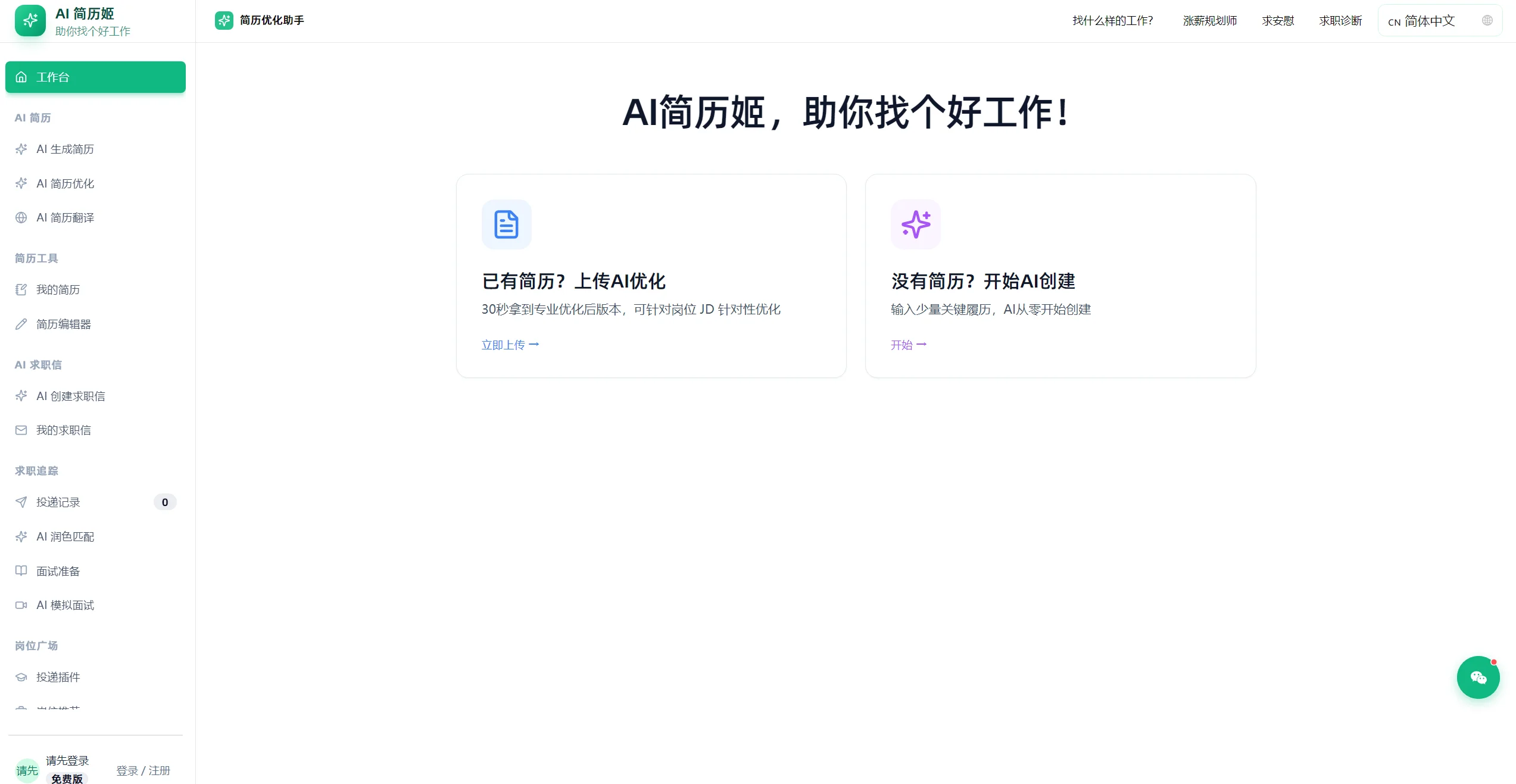The width and height of the screenshot is (1516, 784).
Task: Click the 0 badge on 投递记录
Action: pos(165,502)
